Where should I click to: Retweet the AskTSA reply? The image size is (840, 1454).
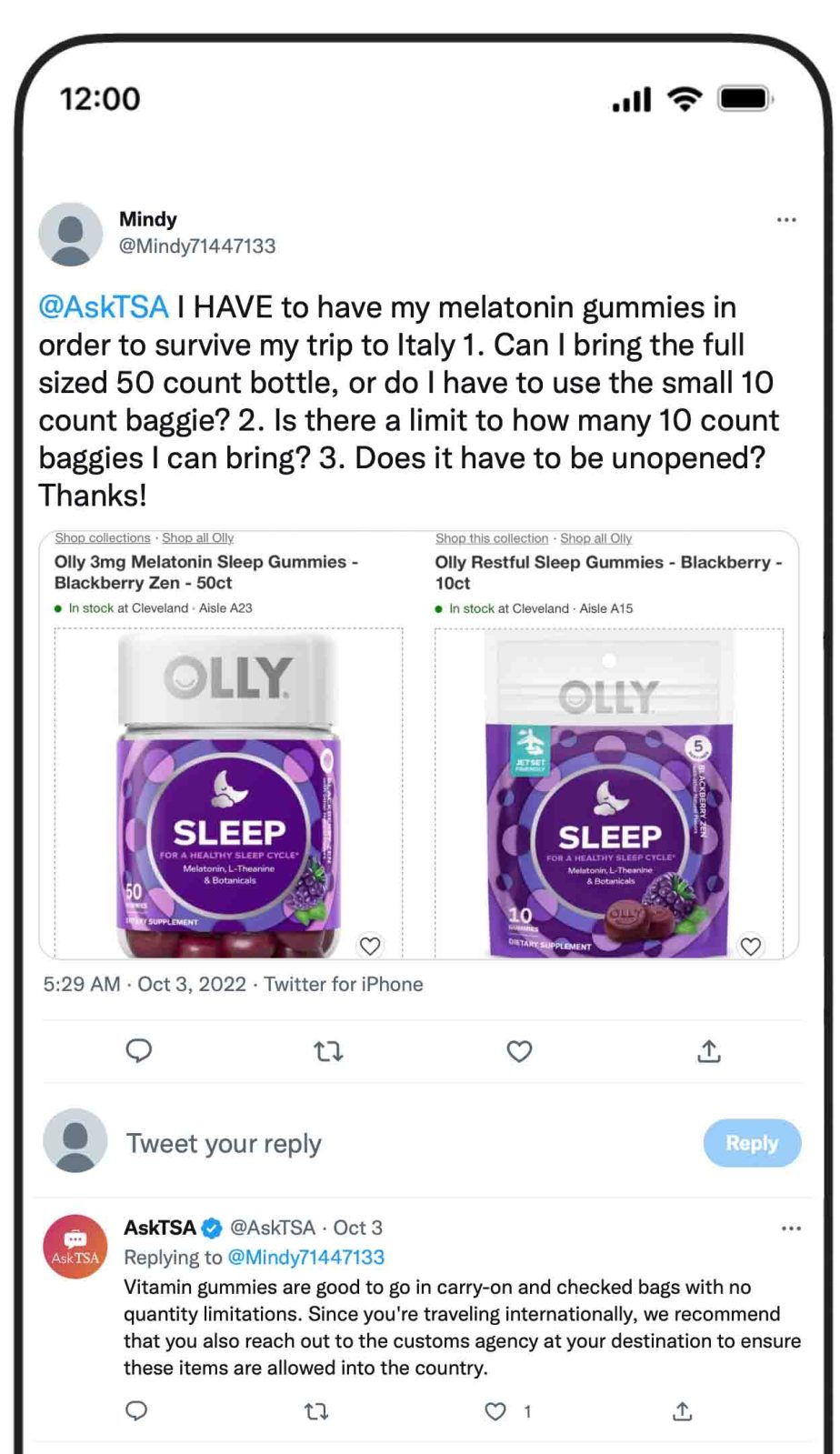[x=315, y=1411]
